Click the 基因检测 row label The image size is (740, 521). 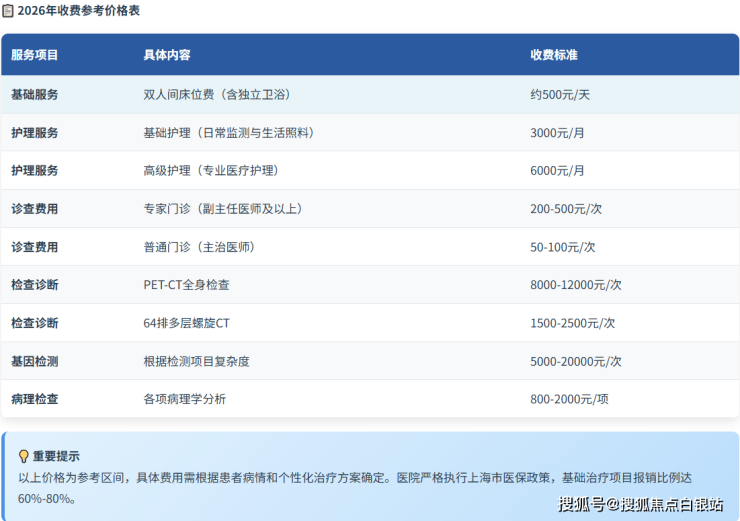pyautogui.click(x=35, y=361)
